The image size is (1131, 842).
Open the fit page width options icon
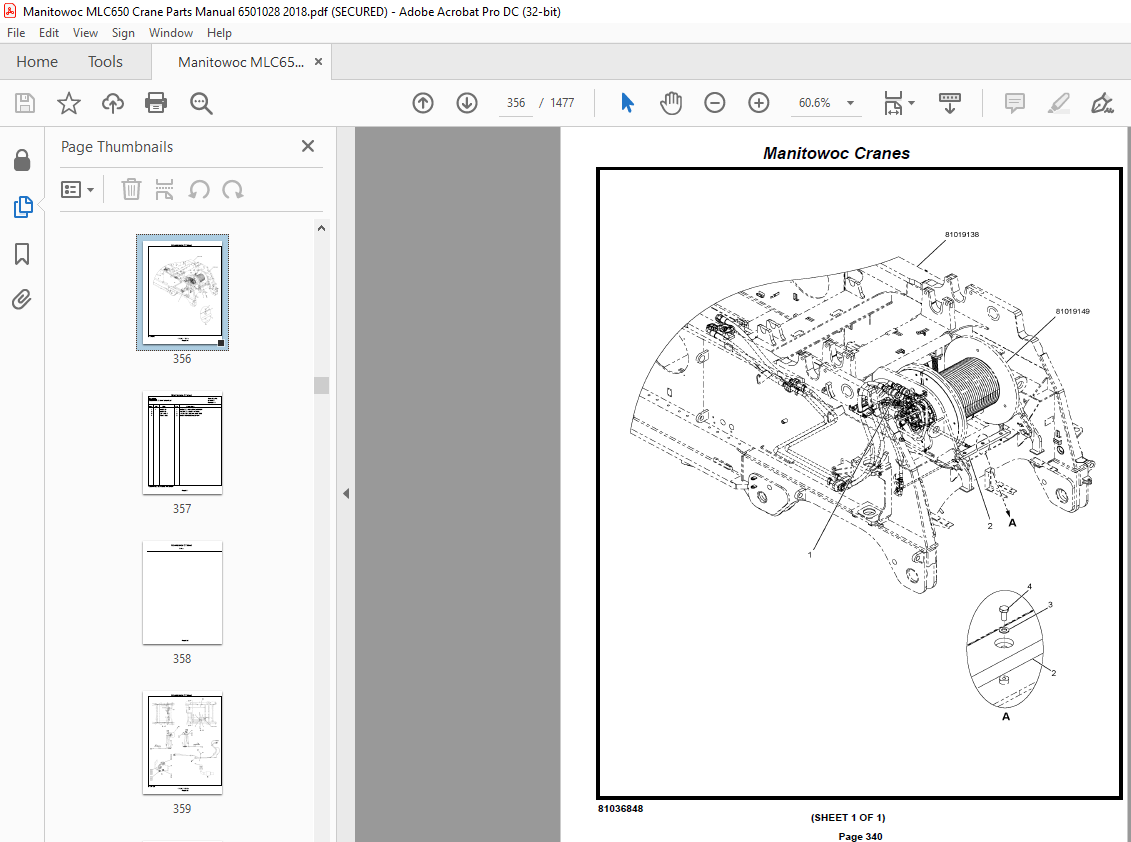[893, 103]
